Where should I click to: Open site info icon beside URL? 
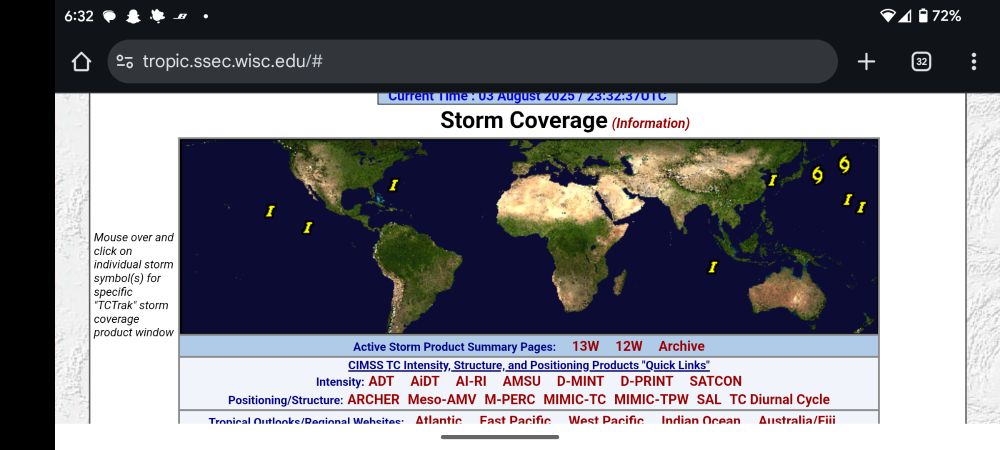click(x=124, y=62)
